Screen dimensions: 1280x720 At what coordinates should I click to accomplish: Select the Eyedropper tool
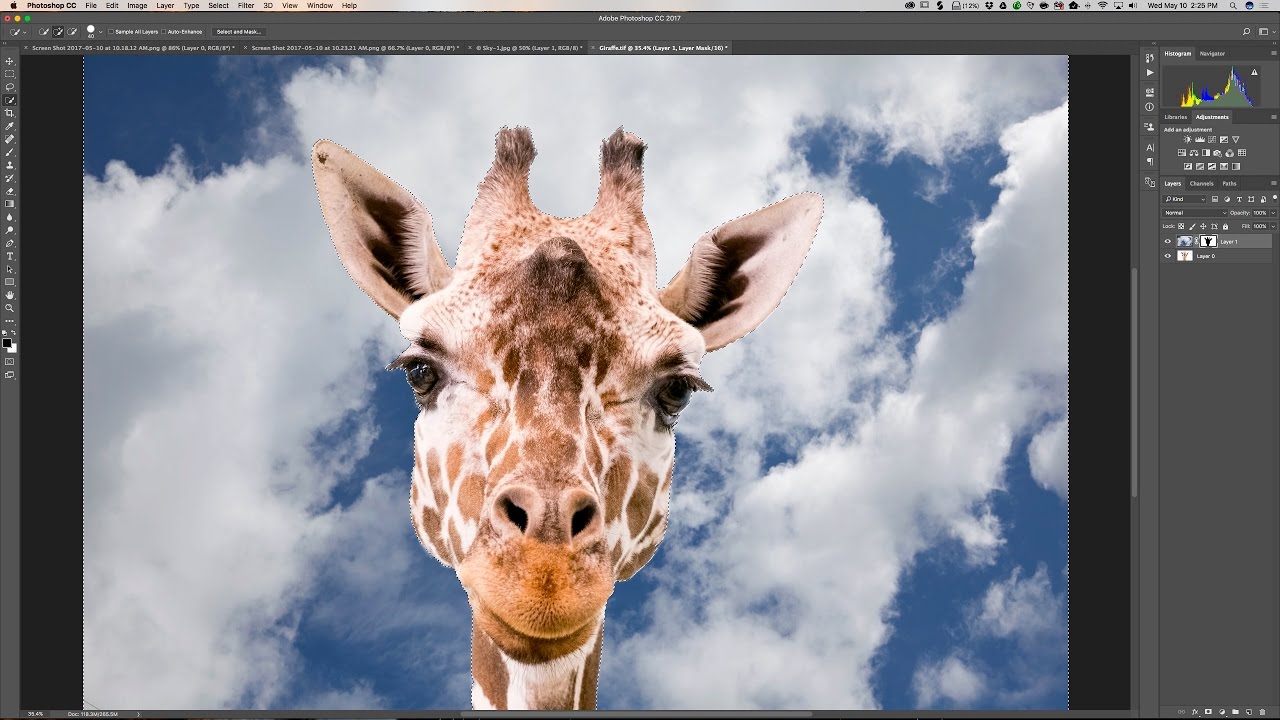tap(10, 126)
